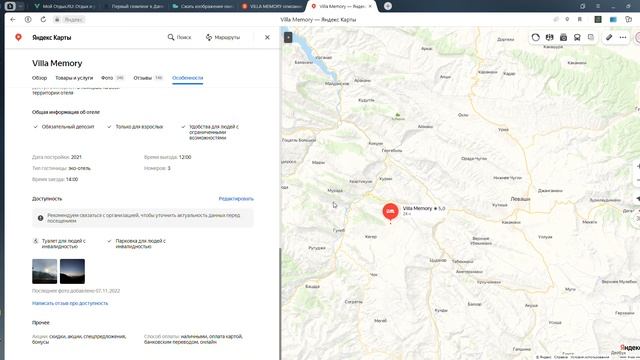This screenshot has width=640, height=360.
Task: Select the Особенности tab
Action: coord(188,78)
